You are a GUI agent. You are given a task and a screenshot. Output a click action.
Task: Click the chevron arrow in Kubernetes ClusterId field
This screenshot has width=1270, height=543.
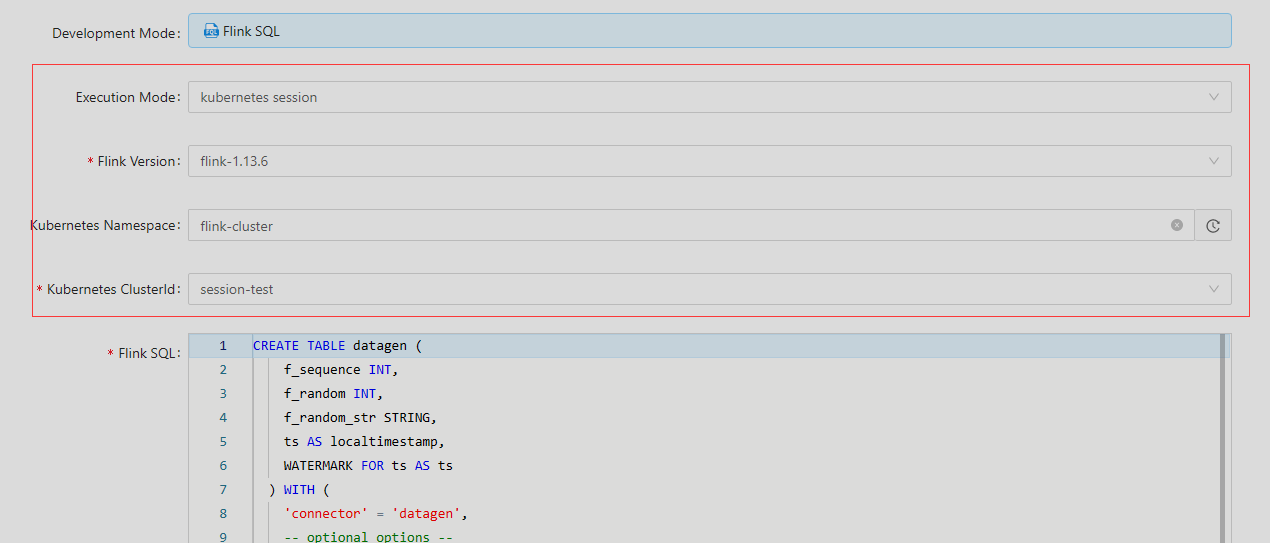[1214, 289]
